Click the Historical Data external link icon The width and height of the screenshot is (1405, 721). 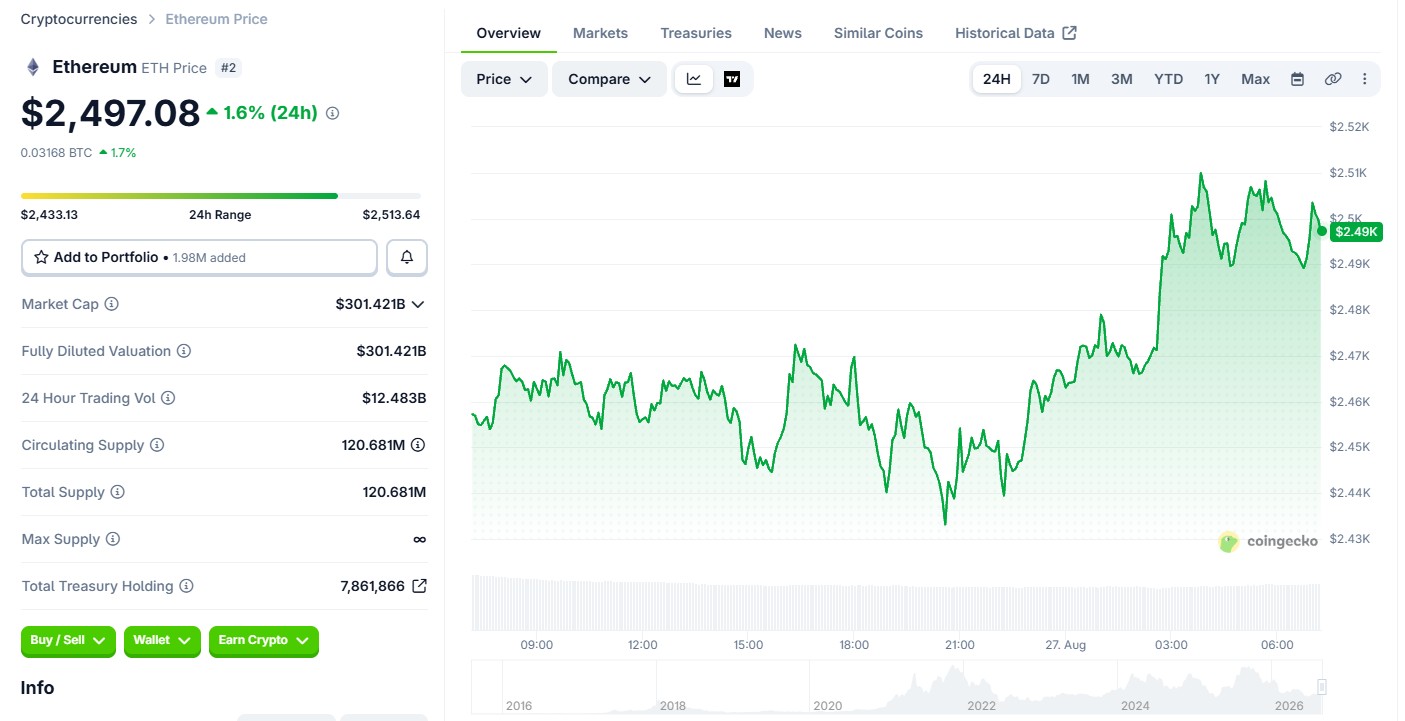(x=1069, y=33)
